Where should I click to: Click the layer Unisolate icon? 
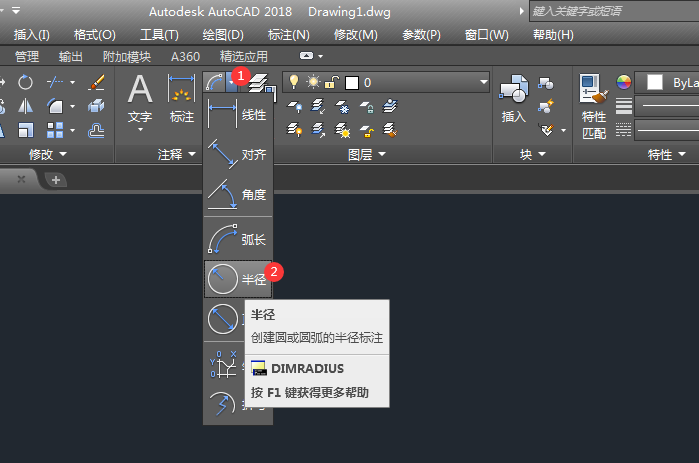point(318,130)
